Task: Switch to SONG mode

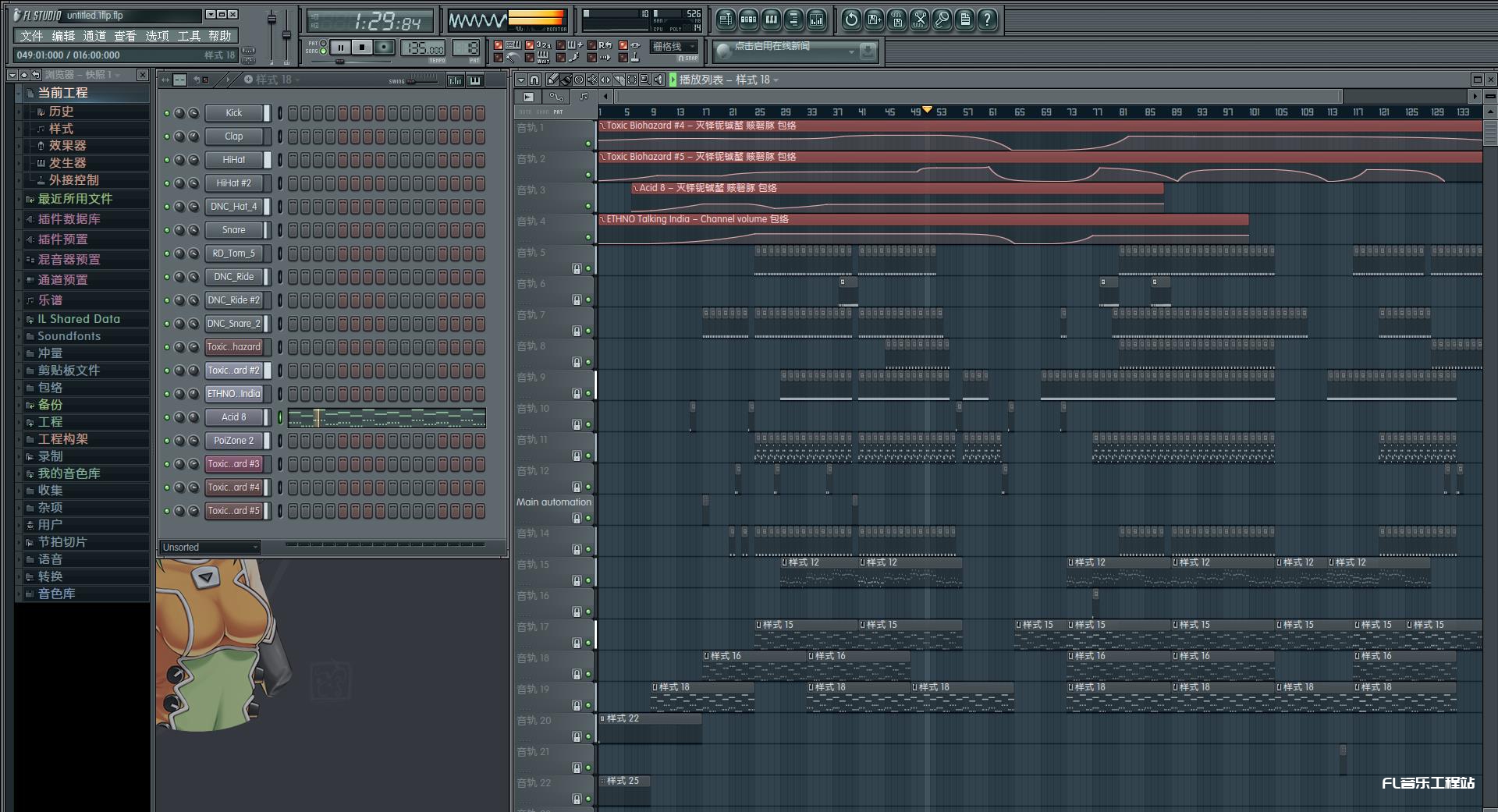Action: [323, 51]
